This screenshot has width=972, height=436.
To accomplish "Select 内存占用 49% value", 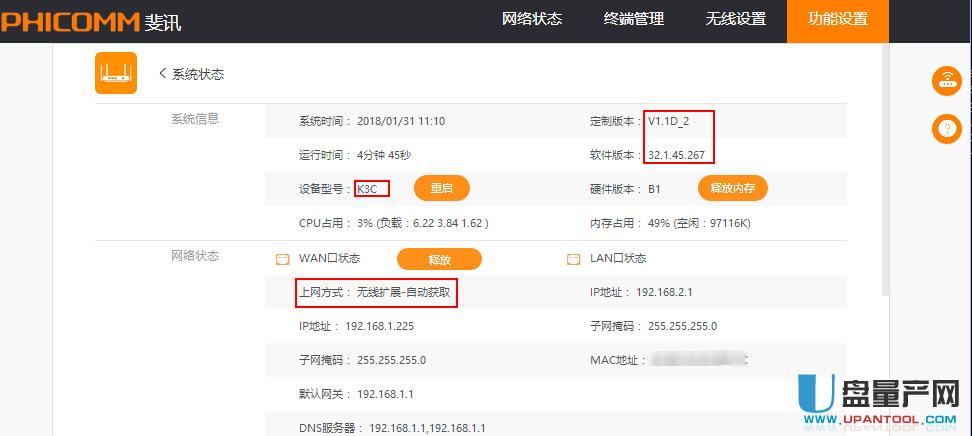I will [x=699, y=223].
